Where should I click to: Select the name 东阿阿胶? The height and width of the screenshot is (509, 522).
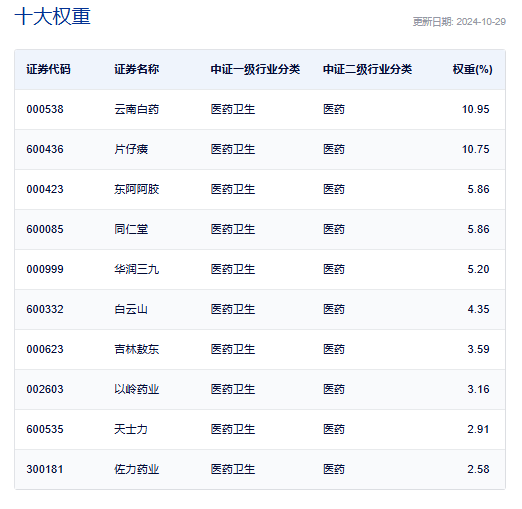(x=137, y=189)
